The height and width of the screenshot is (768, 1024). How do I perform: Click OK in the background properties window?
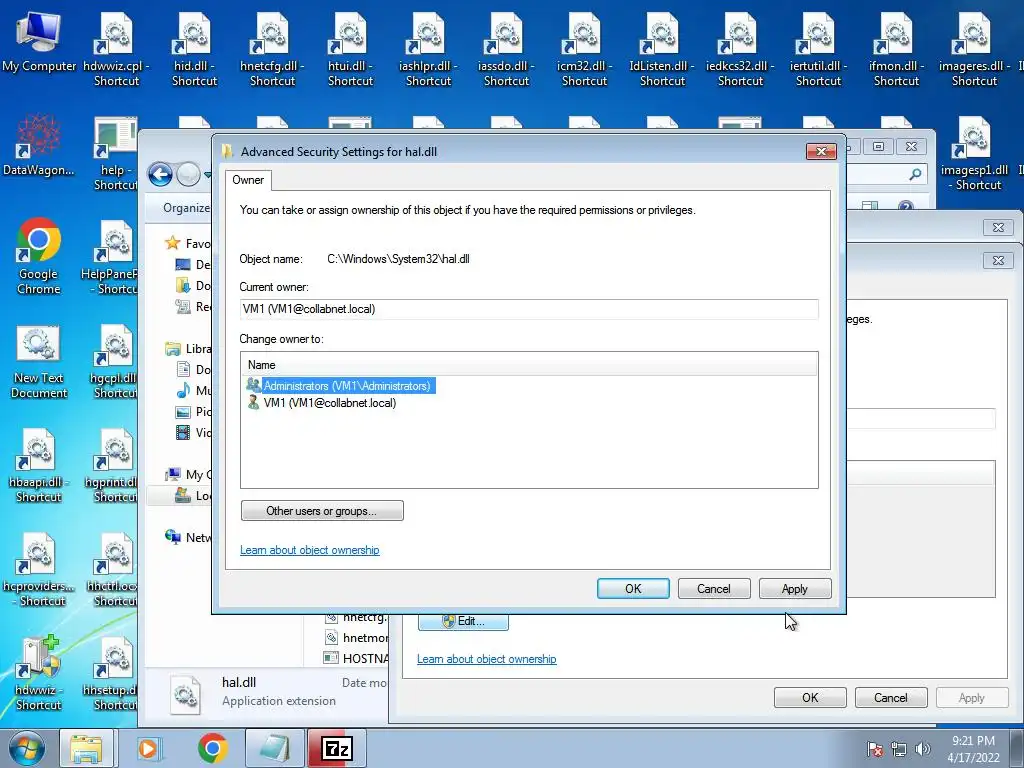[810, 697]
